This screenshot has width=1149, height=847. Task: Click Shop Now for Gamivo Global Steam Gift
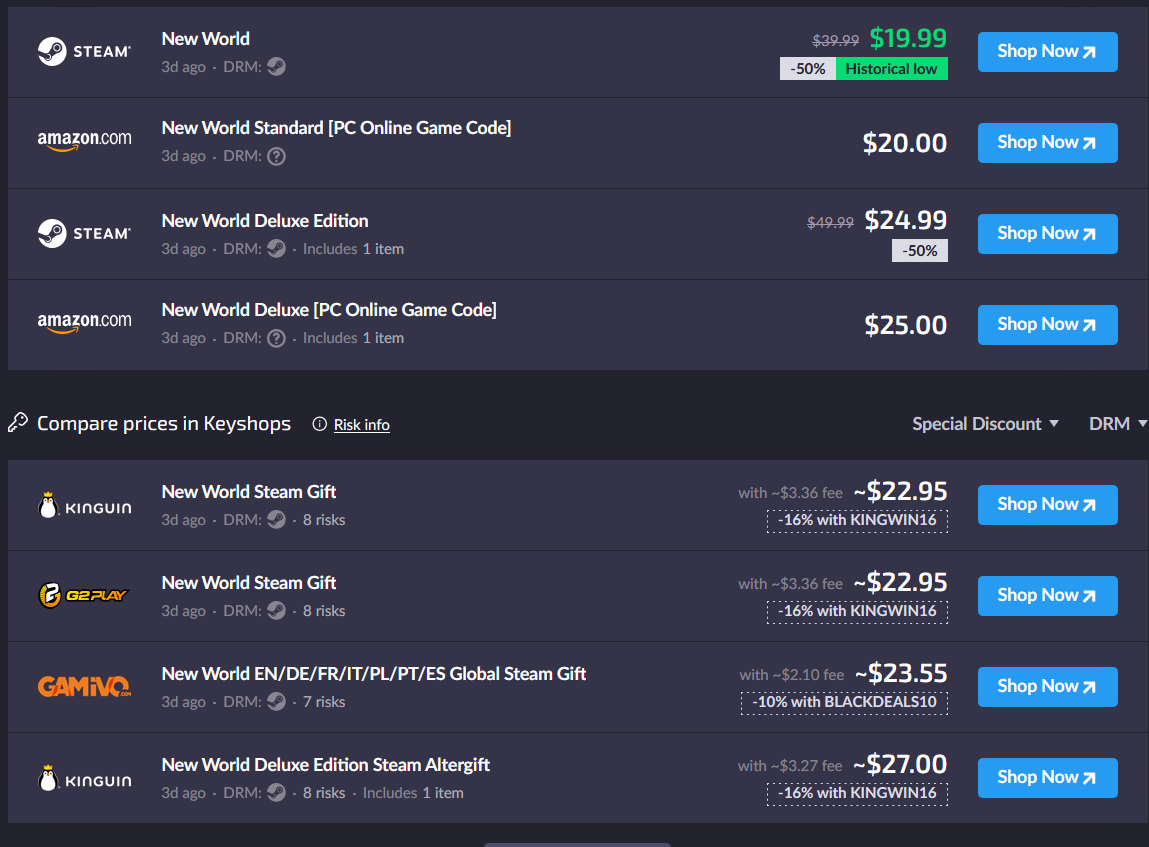(x=1047, y=686)
